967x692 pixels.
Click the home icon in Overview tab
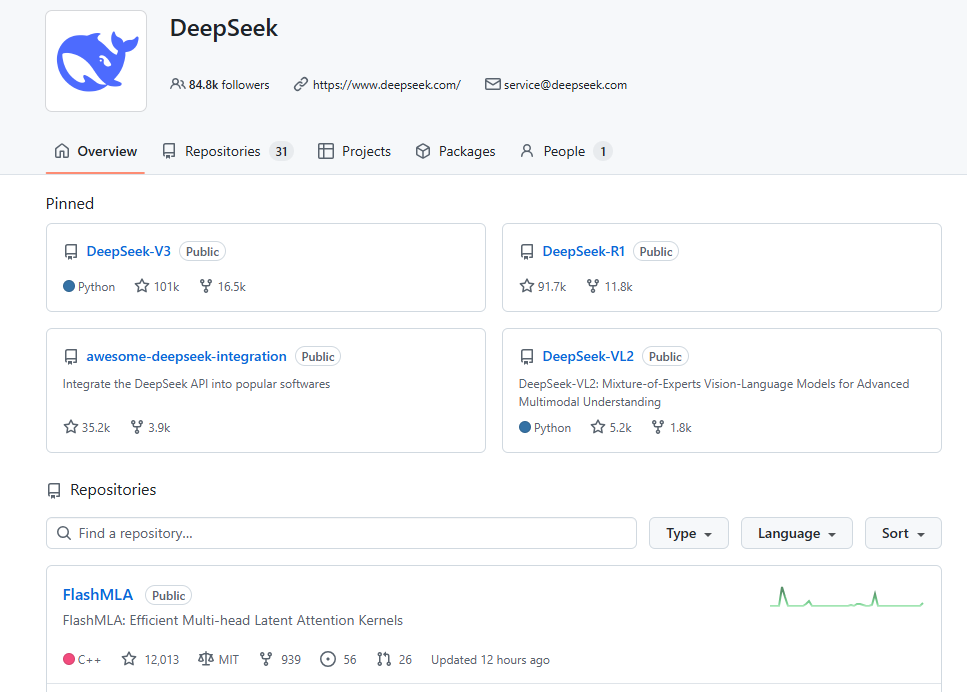[62, 151]
